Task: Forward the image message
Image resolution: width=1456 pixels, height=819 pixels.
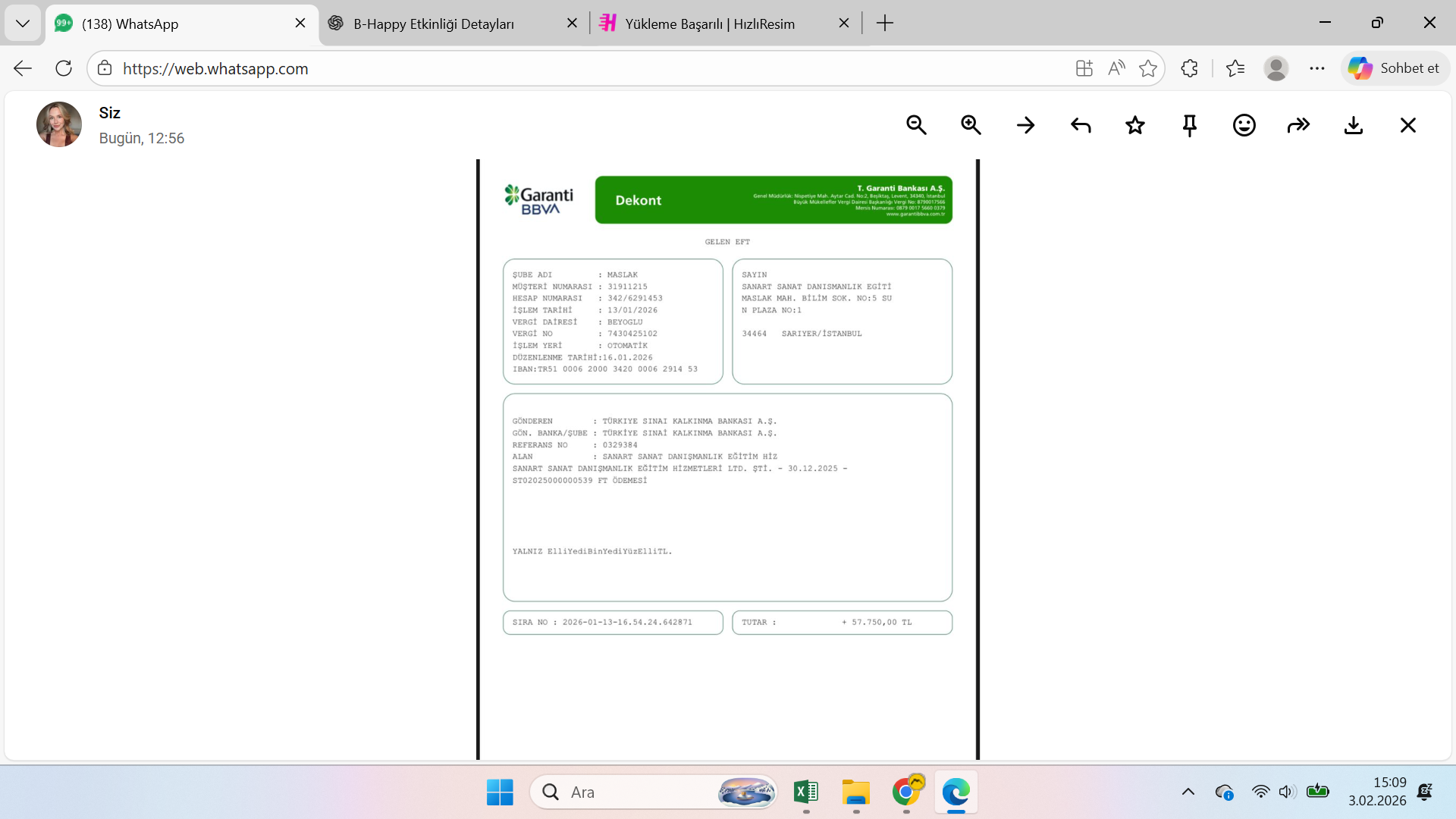Action: tap(1299, 125)
